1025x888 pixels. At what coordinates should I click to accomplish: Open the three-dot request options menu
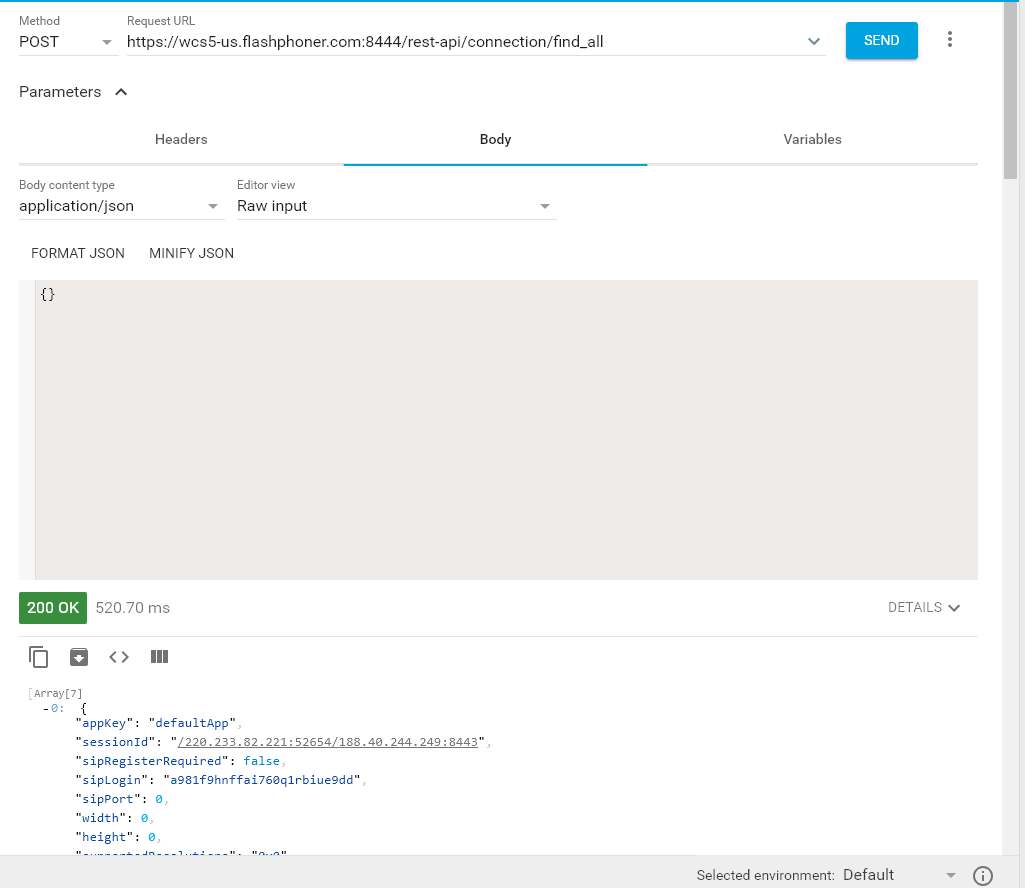coord(949,40)
